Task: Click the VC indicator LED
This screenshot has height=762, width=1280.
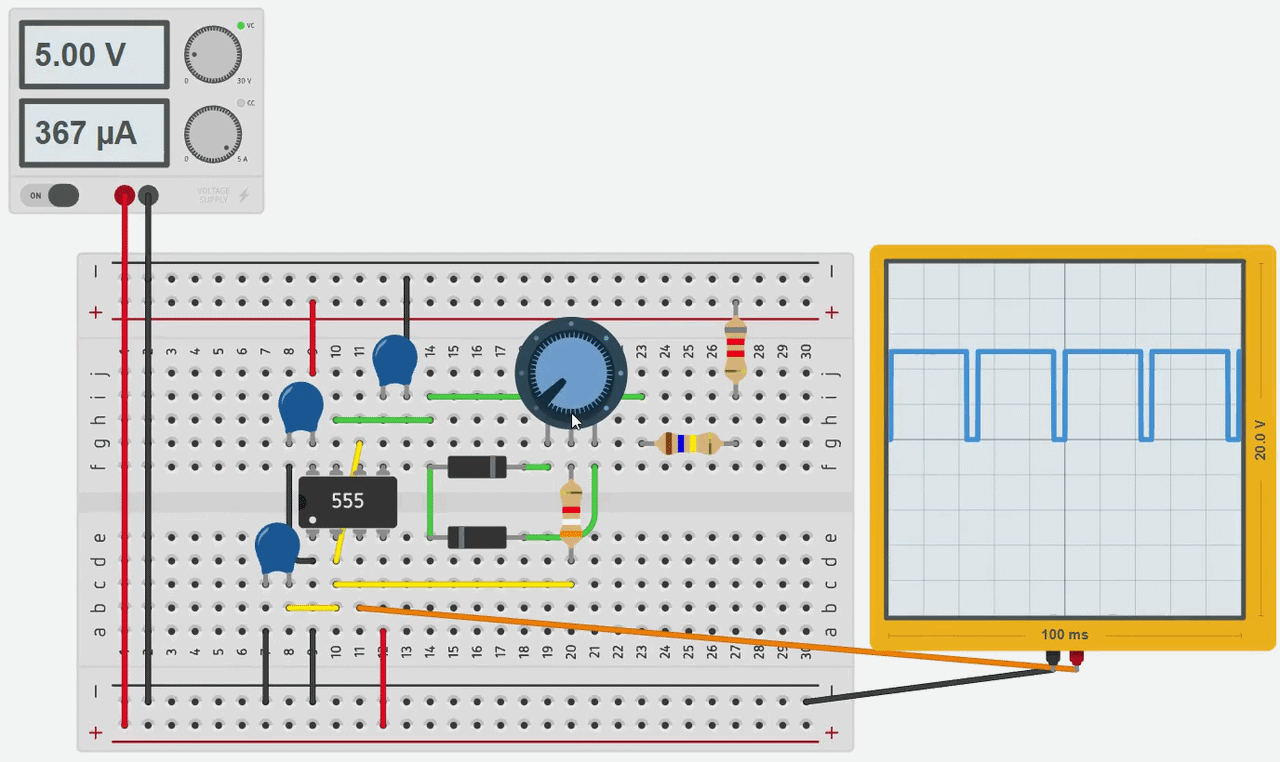Action: [x=241, y=25]
